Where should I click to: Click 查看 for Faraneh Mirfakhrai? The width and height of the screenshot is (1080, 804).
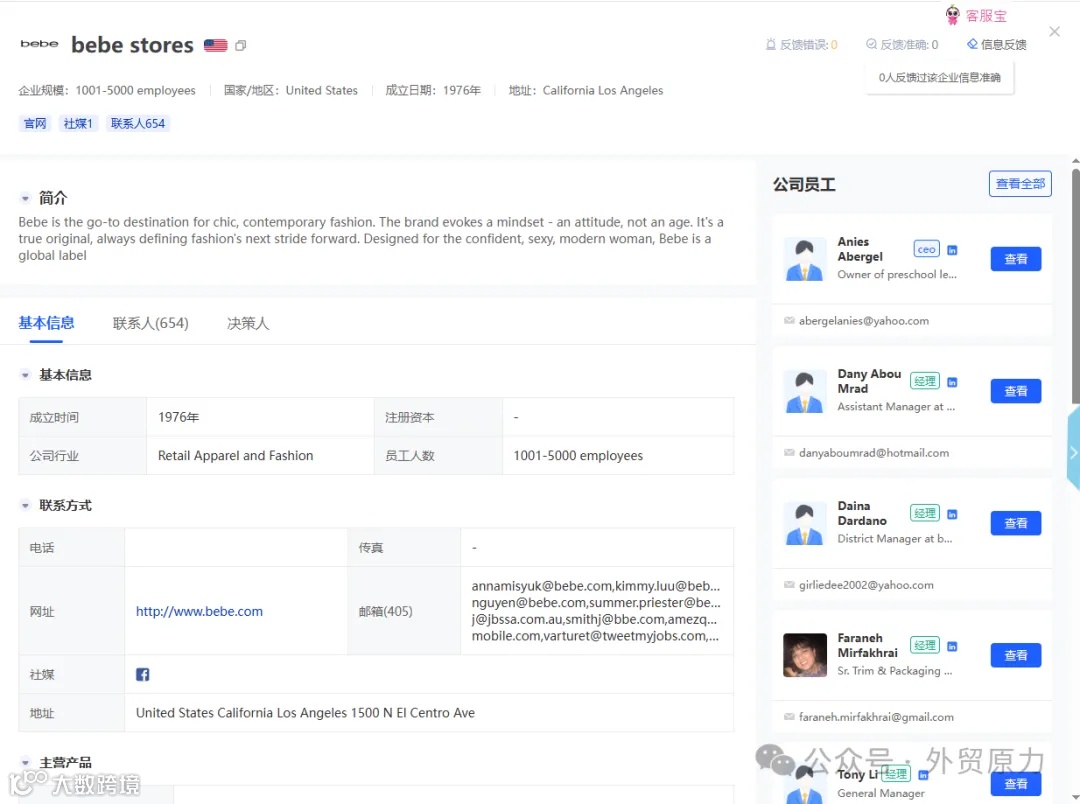[x=1016, y=655]
